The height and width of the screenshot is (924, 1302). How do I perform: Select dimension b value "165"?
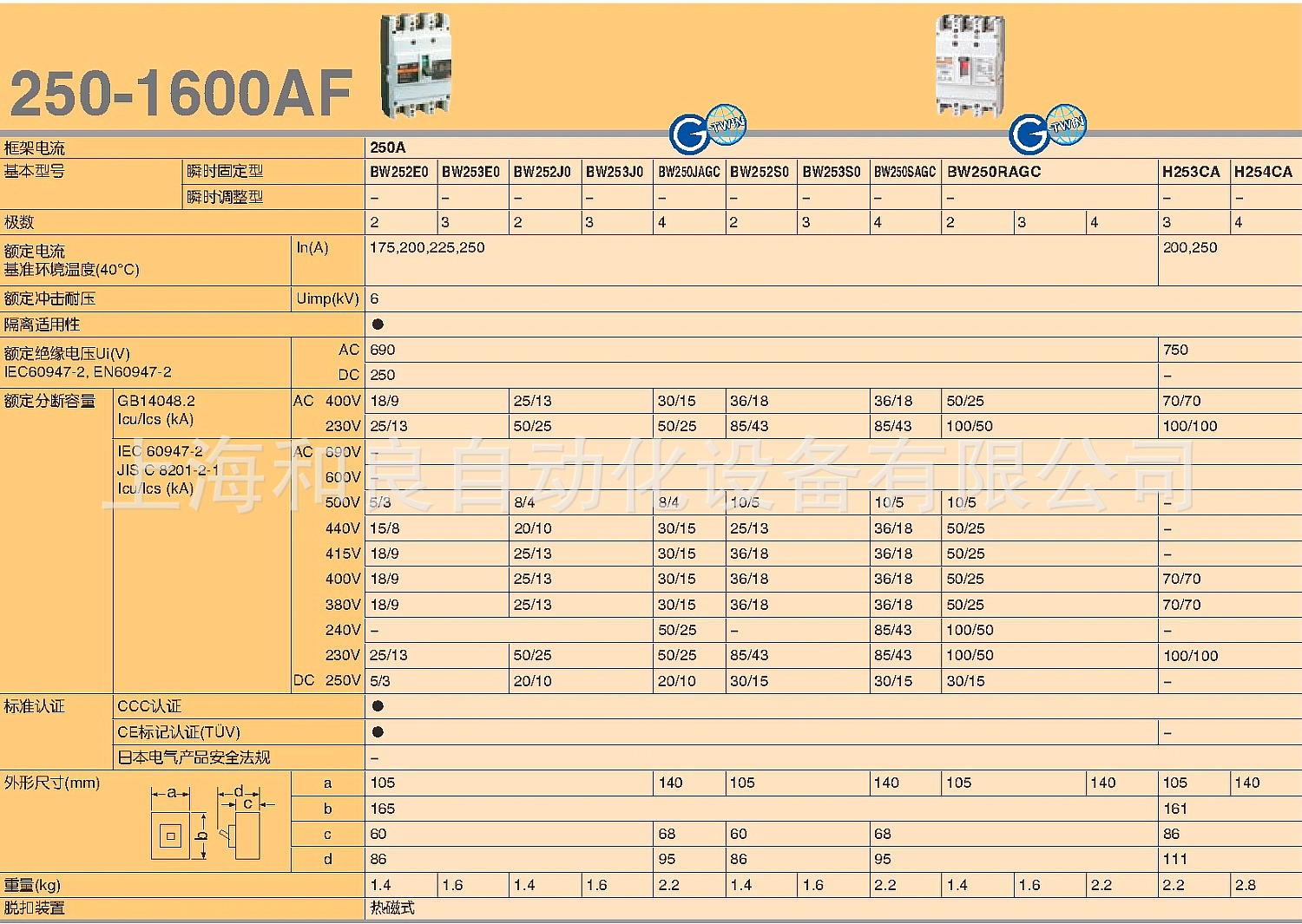point(382,809)
